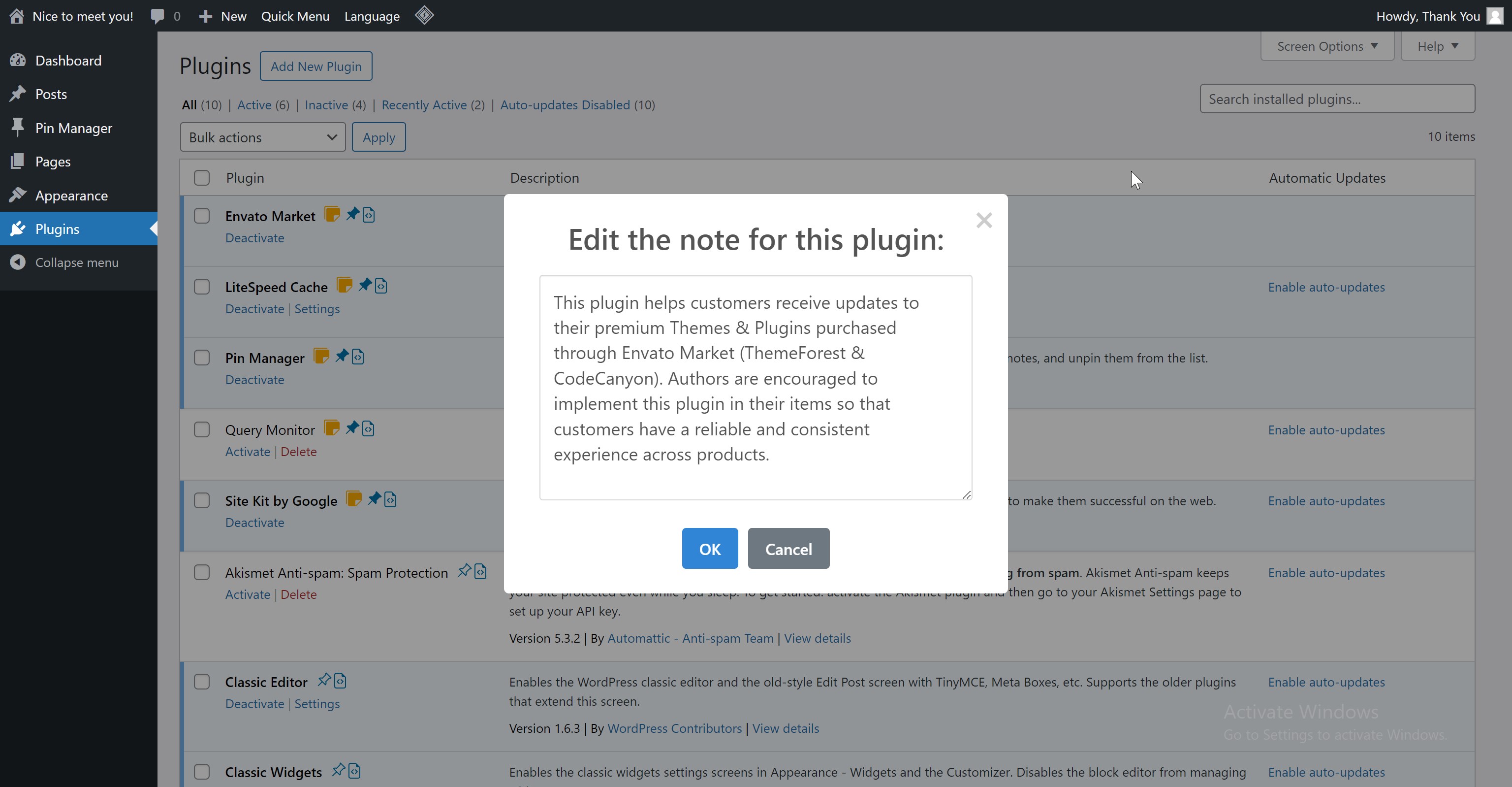Image resolution: width=1512 pixels, height=787 pixels.
Task: Confirm the note with the OK button
Action: pos(710,549)
